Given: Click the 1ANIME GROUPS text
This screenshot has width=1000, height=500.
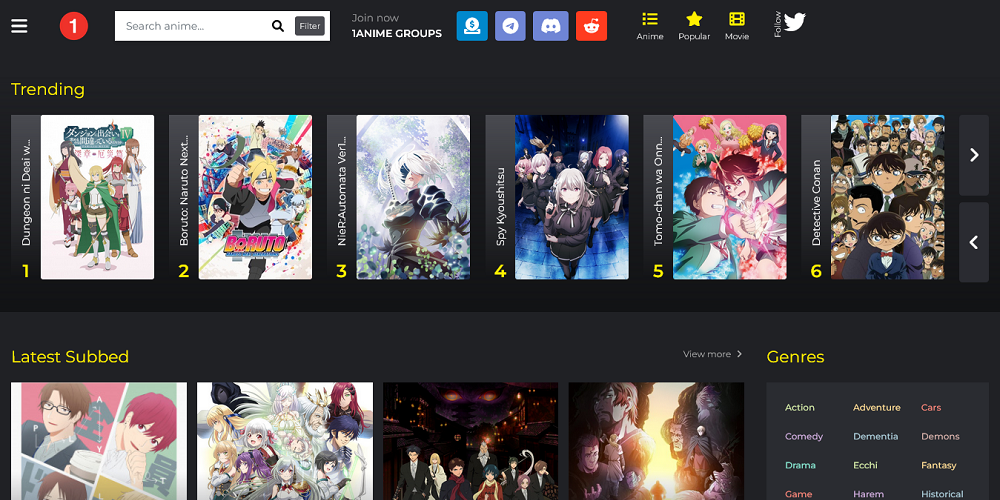Looking at the screenshot, I should pos(397,34).
